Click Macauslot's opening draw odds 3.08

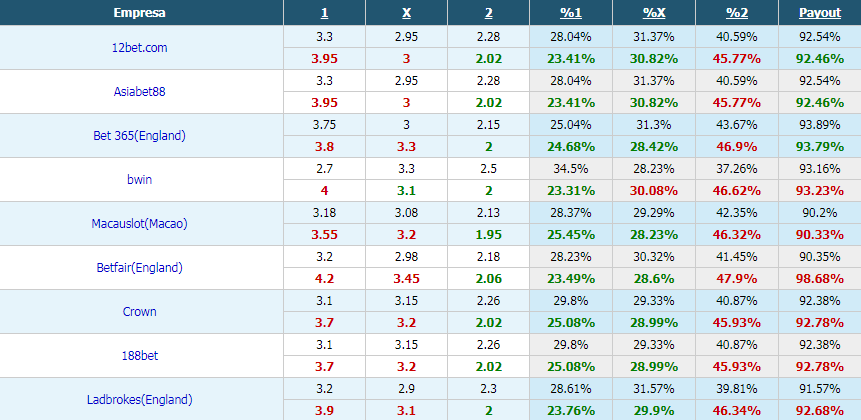(406, 212)
